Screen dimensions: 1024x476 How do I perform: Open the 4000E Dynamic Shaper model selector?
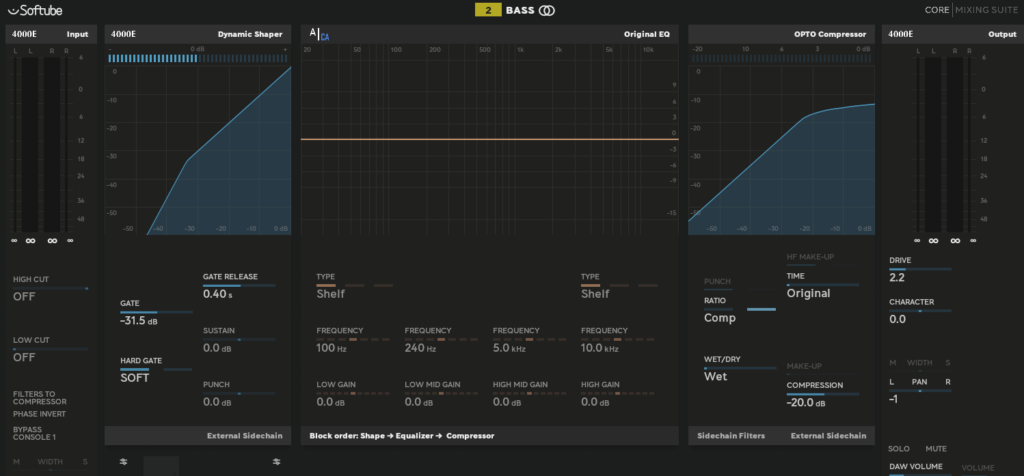(200, 34)
